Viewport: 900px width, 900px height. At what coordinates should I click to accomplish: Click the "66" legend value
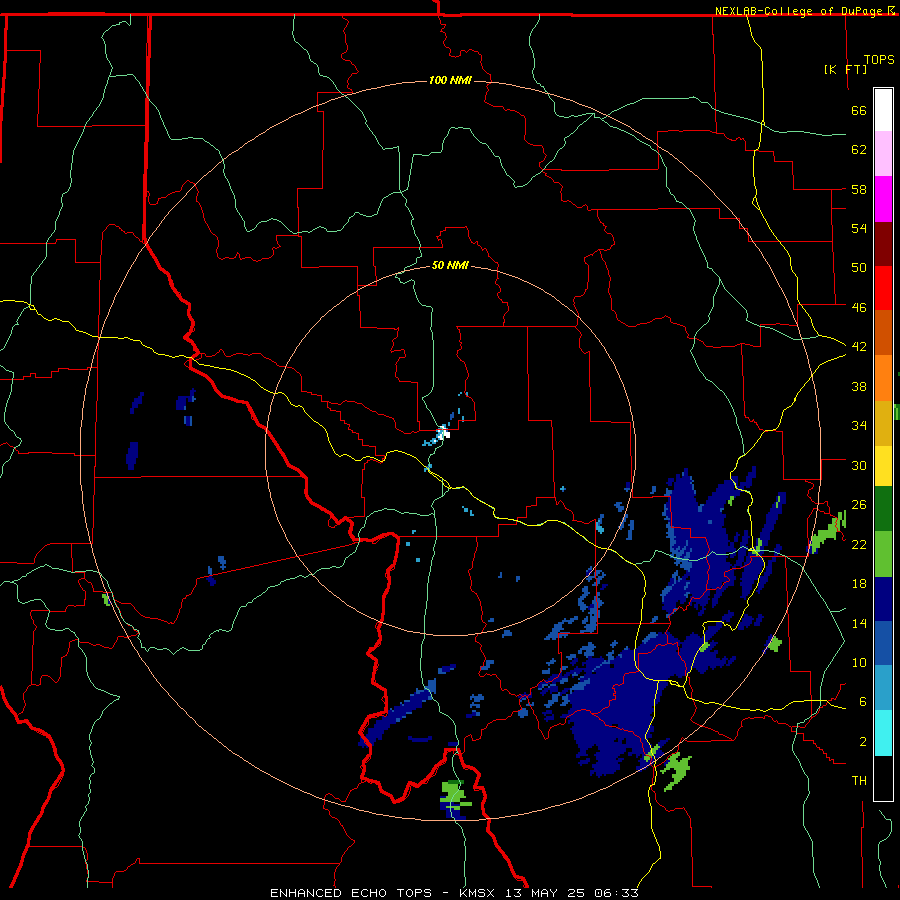point(859,110)
